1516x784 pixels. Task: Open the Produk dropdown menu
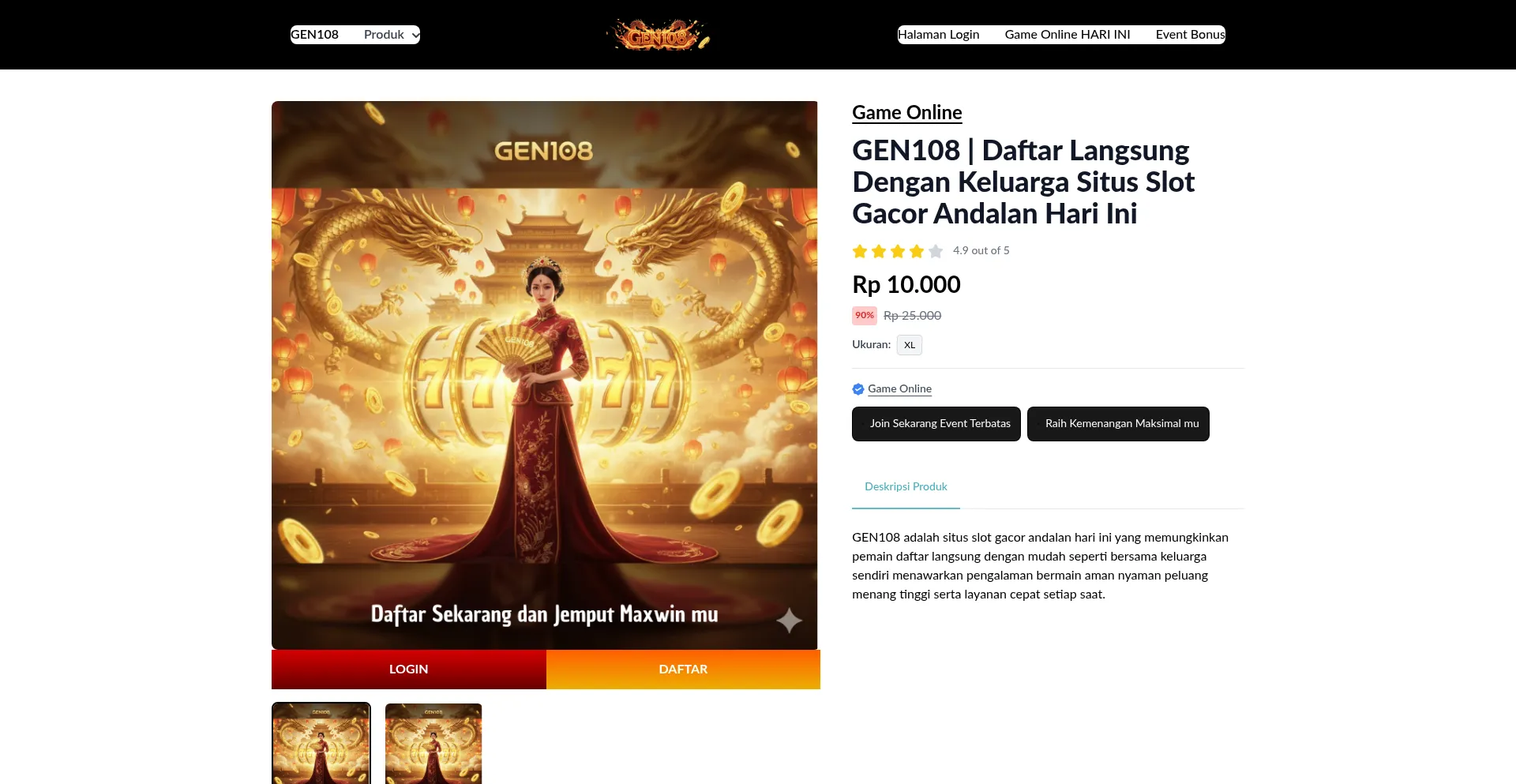point(392,35)
